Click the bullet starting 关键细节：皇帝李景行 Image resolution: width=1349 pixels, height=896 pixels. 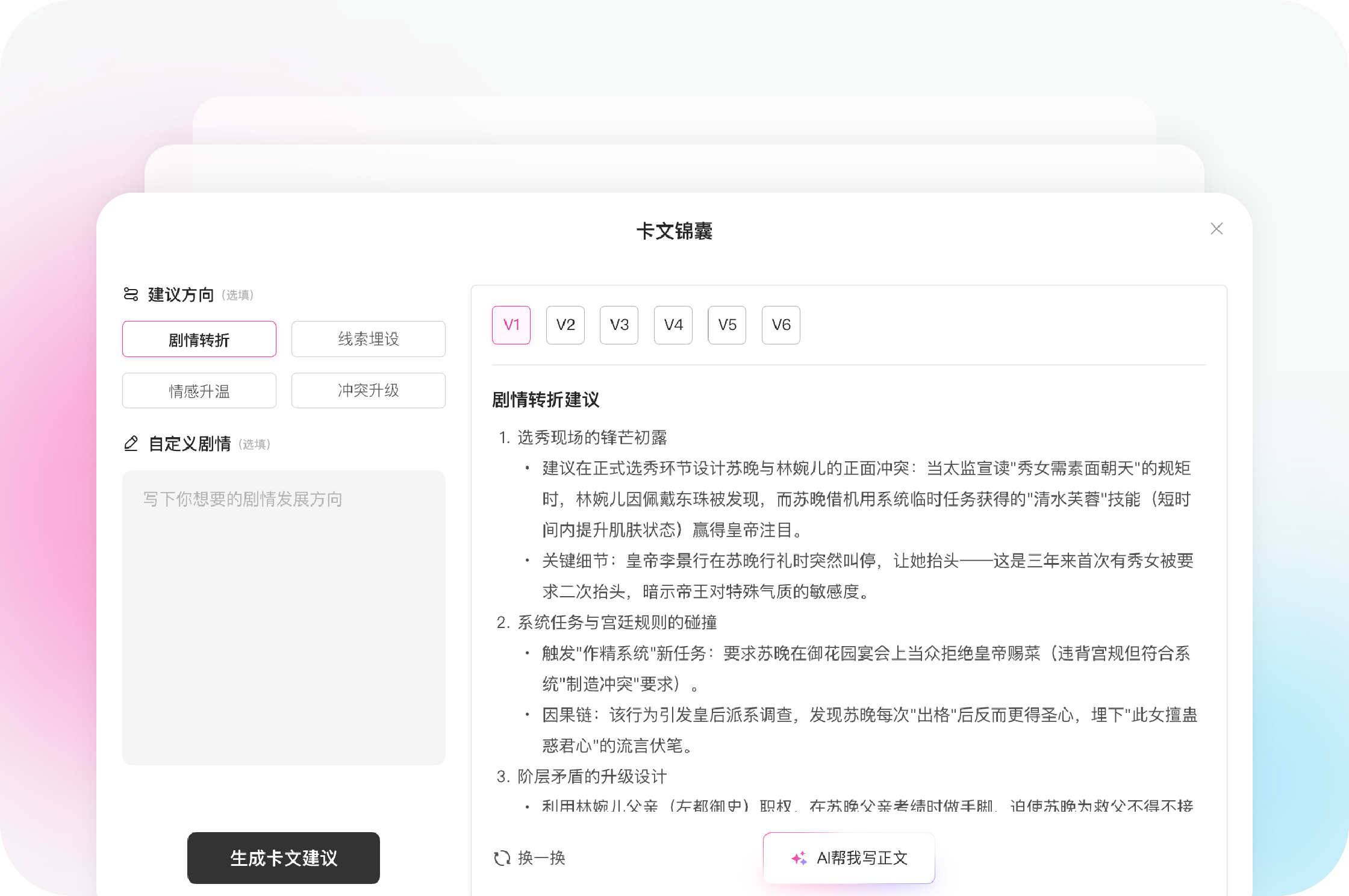867,576
